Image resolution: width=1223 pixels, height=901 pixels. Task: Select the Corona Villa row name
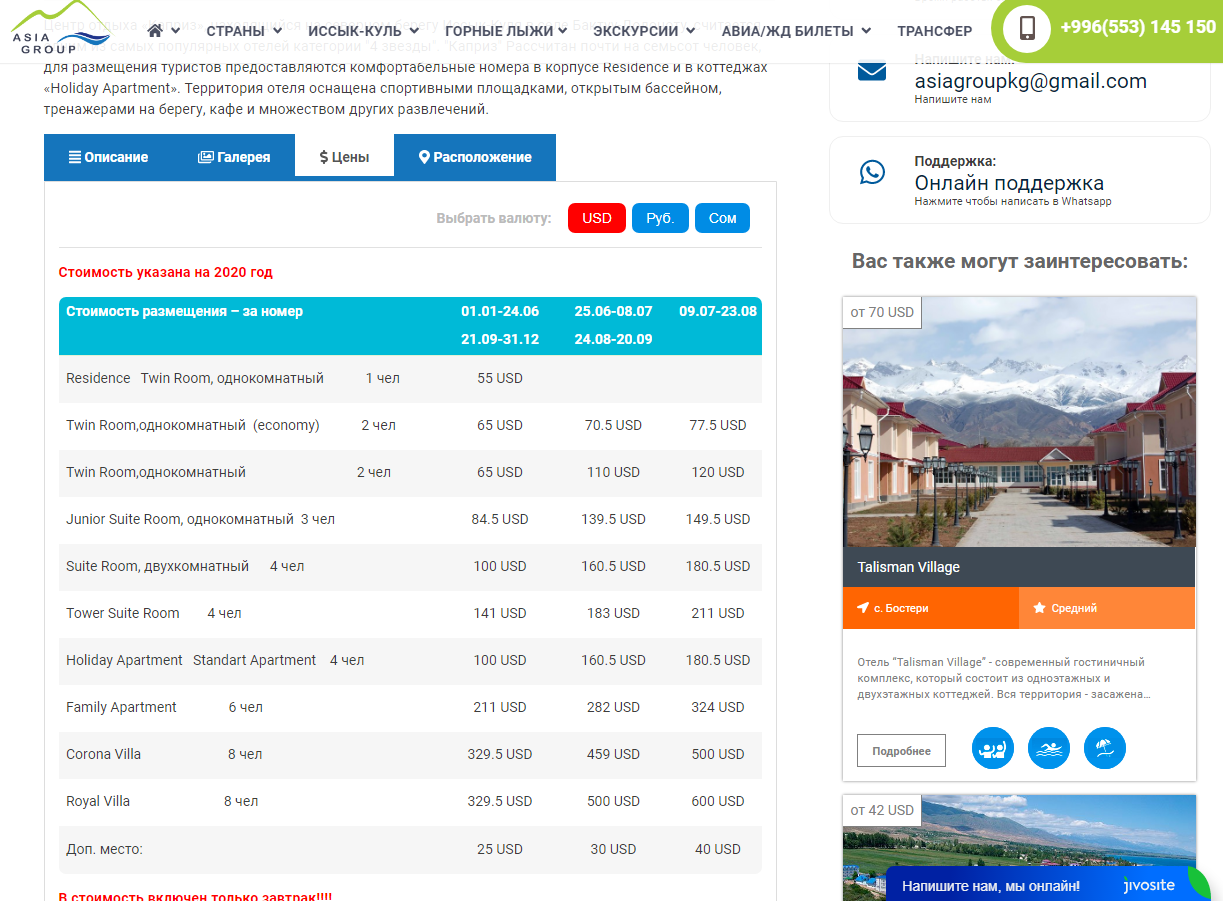103,754
